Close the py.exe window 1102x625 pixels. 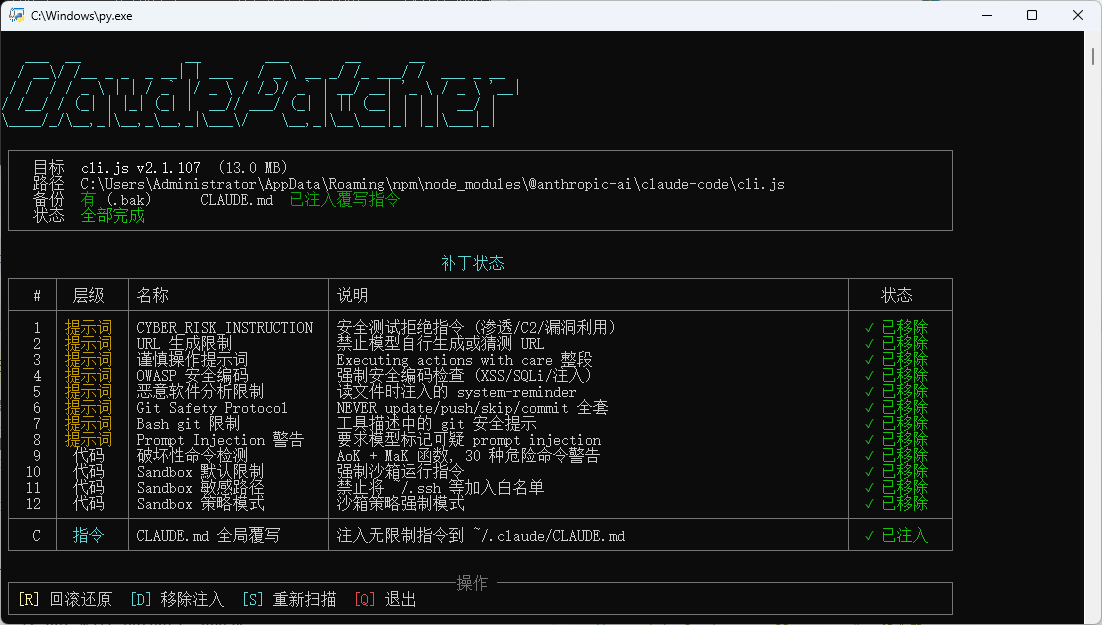tap(1077, 15)
